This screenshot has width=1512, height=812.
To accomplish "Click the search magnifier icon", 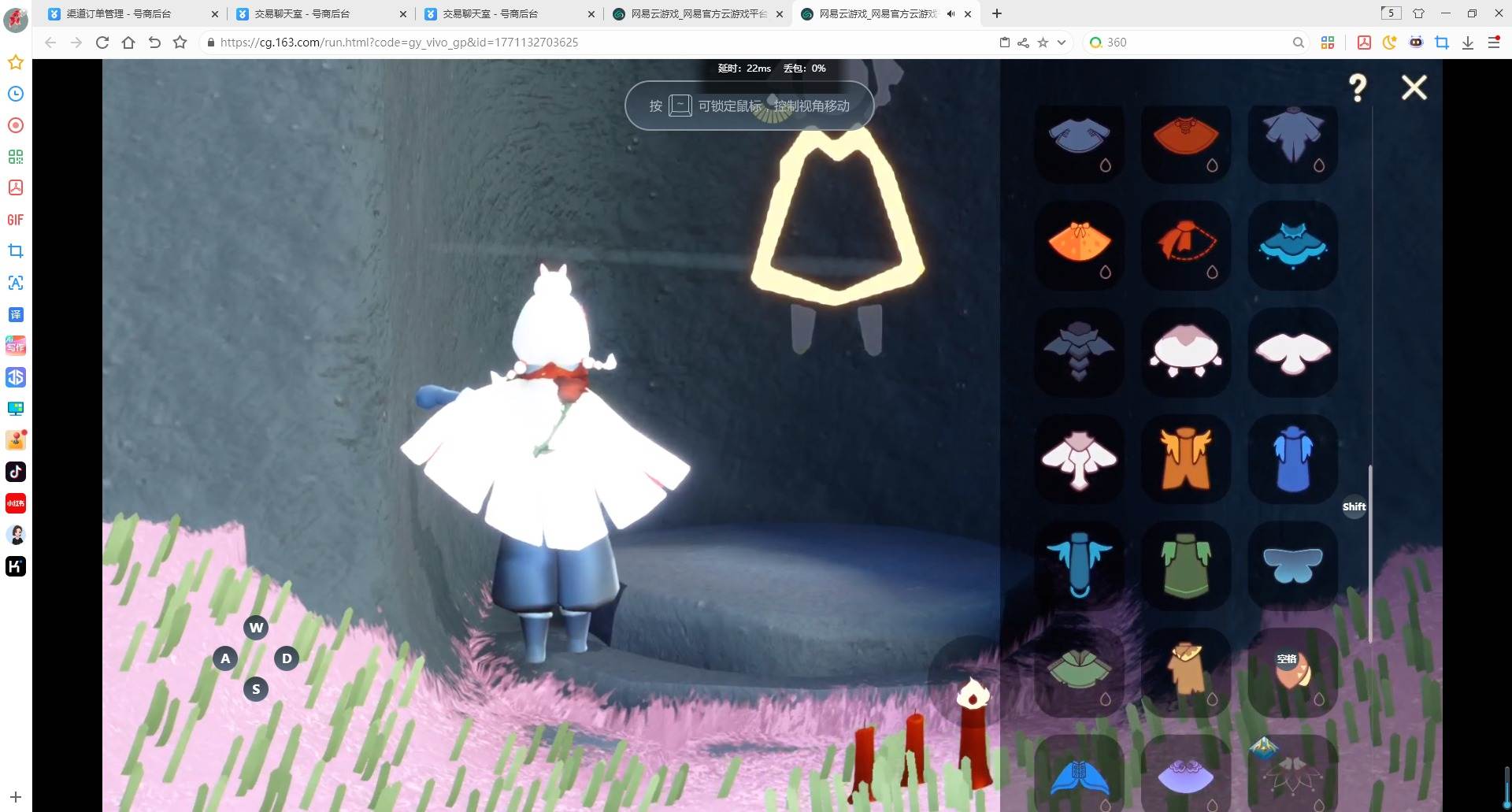I will point(1298,43).
